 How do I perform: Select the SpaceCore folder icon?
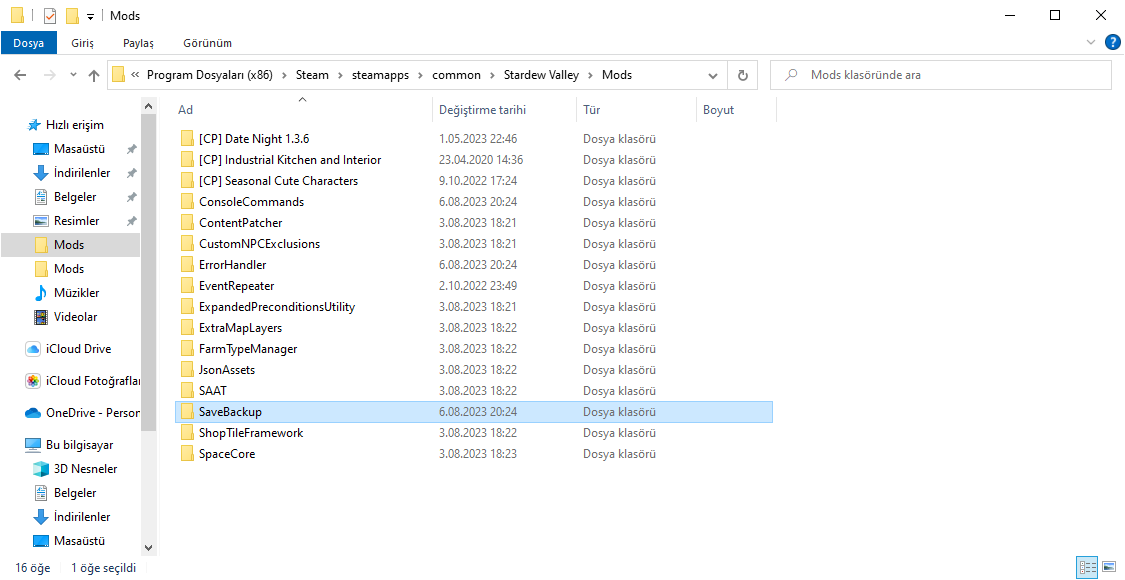pos(187,454)
